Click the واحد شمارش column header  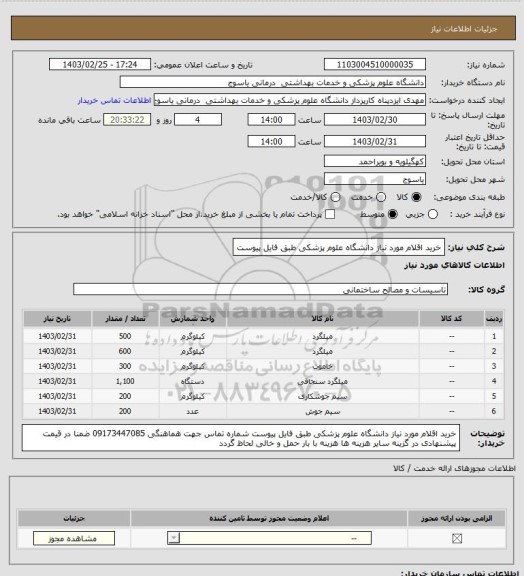(193, 319)
